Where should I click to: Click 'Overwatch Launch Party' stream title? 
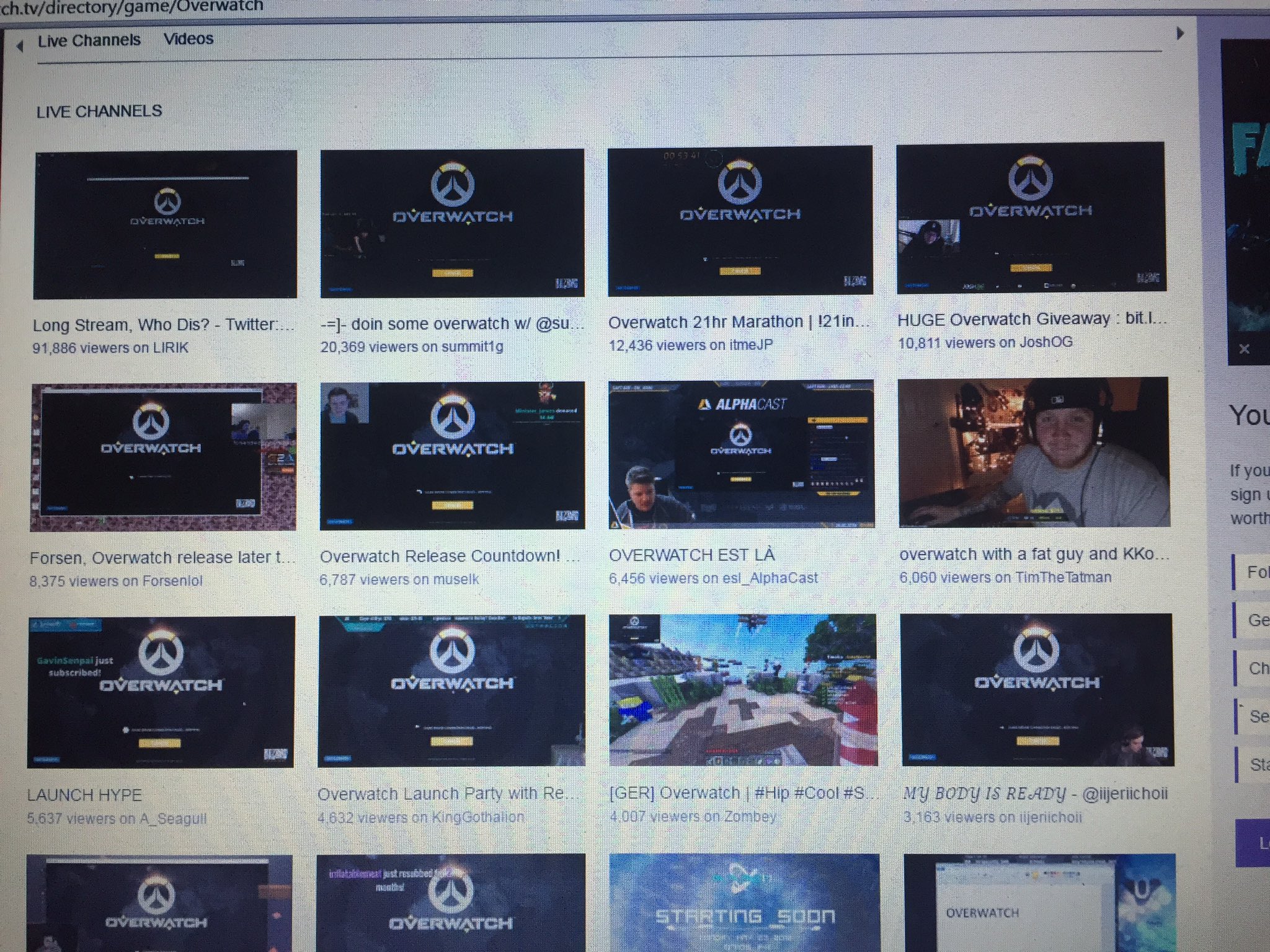[450, 794]
